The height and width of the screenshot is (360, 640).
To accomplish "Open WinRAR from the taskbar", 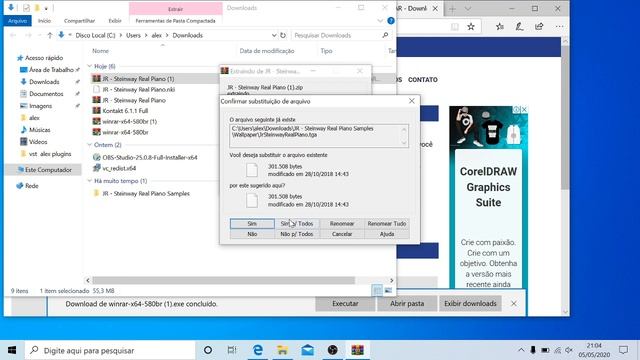I will pos(357,350).
